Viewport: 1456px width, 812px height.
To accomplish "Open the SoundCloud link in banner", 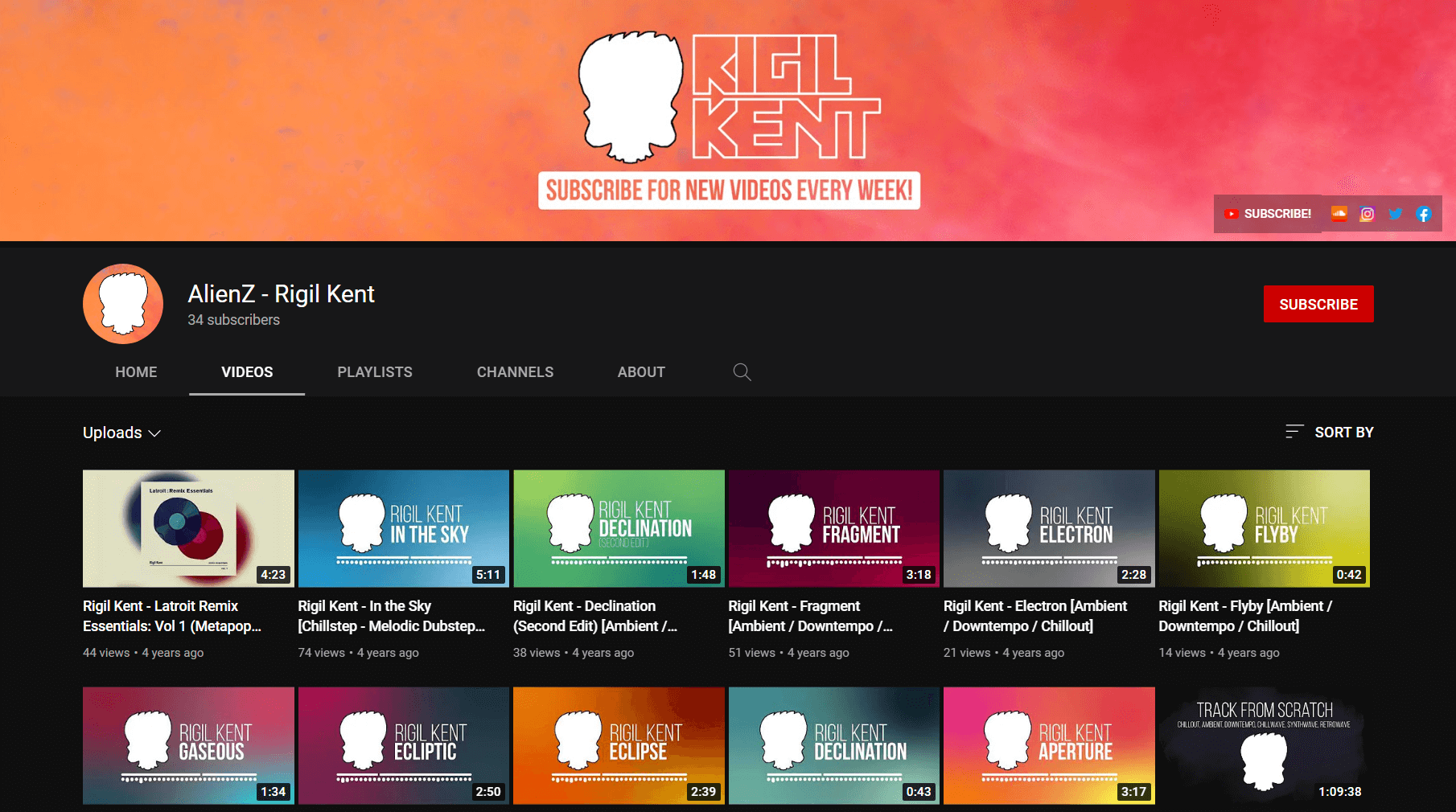I will (x=1339, y=214).
